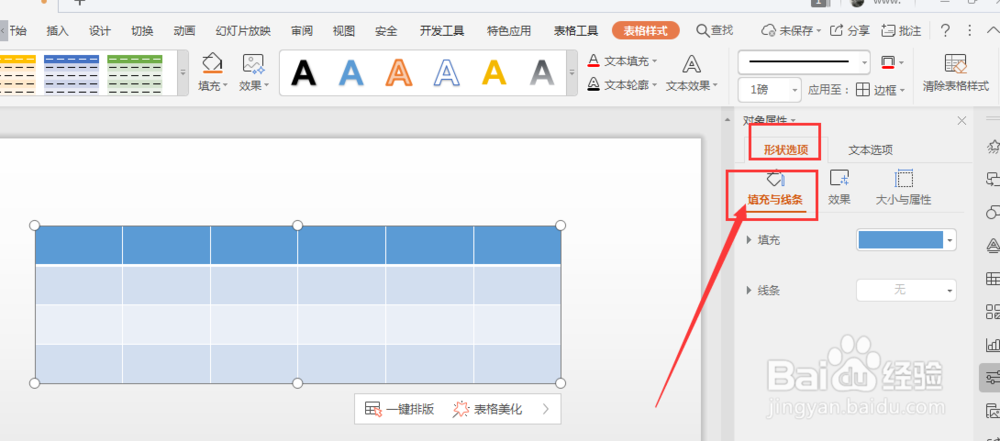Click the highlighted sidebar properties sliders icon
The image size is (1000, 441).
(x=991, y=378)
